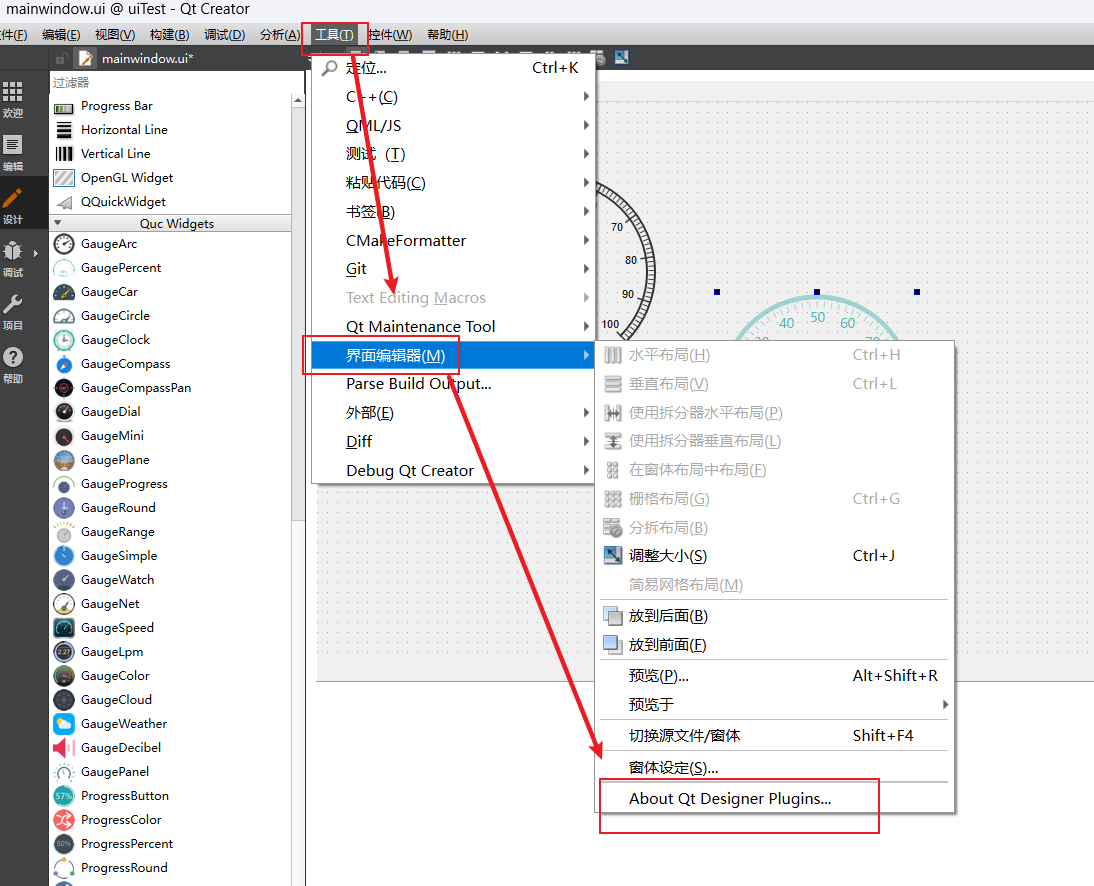Collapse the Quc Widgets category

pyautogui.click(x=58, y=224)
